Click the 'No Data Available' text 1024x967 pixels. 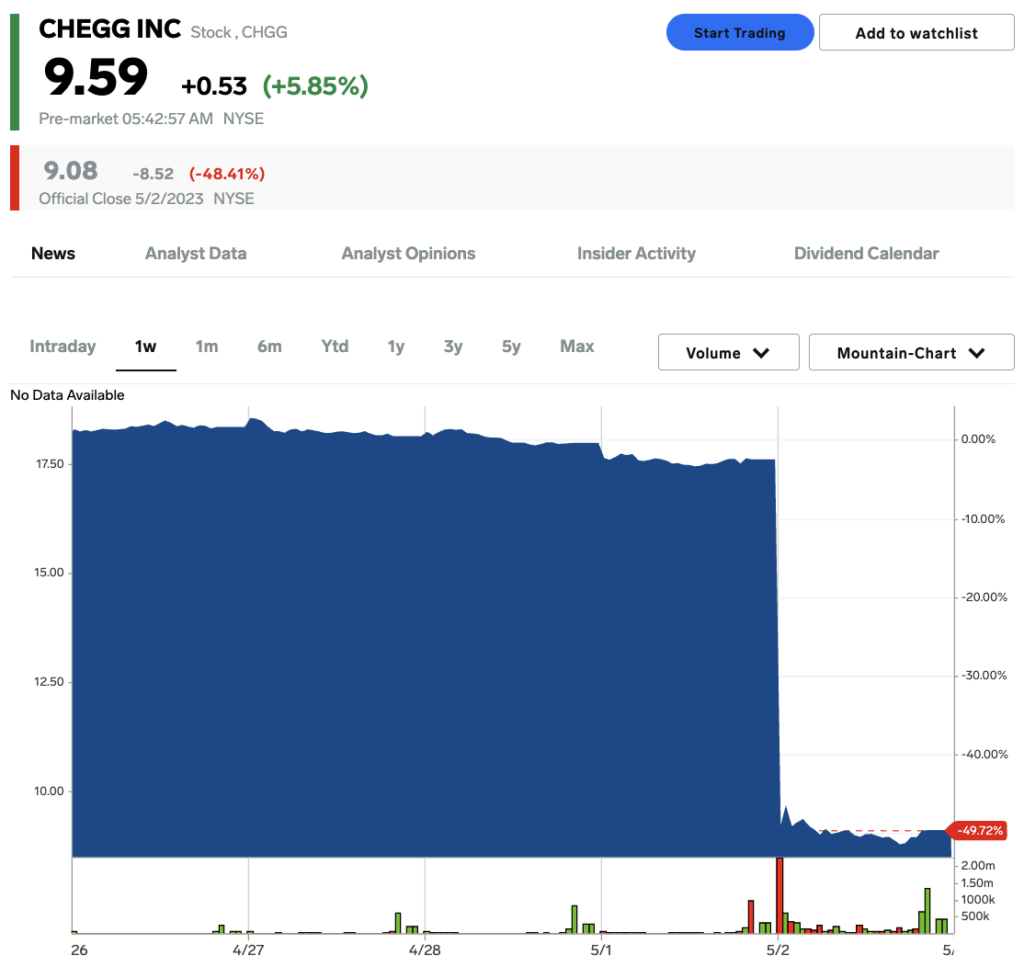click(67, 395)
